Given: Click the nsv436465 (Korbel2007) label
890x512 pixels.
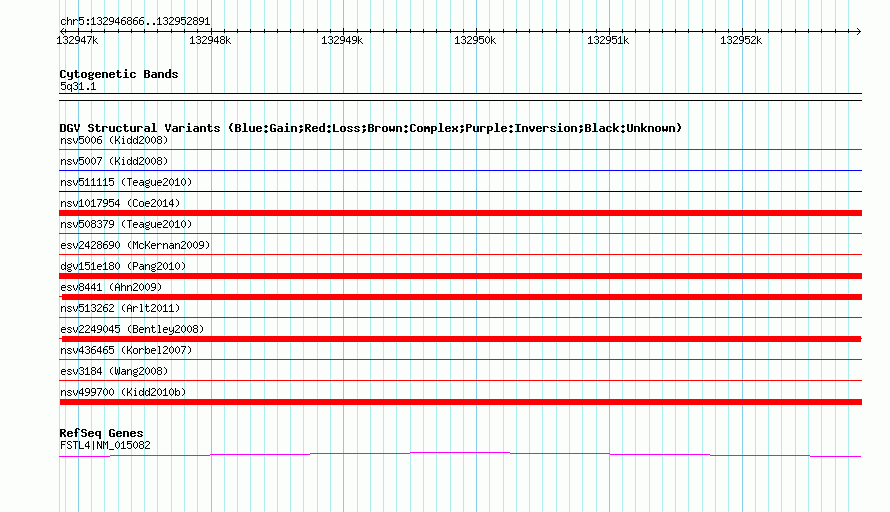Looking at the screenshot, I should [x=126, y=350].
